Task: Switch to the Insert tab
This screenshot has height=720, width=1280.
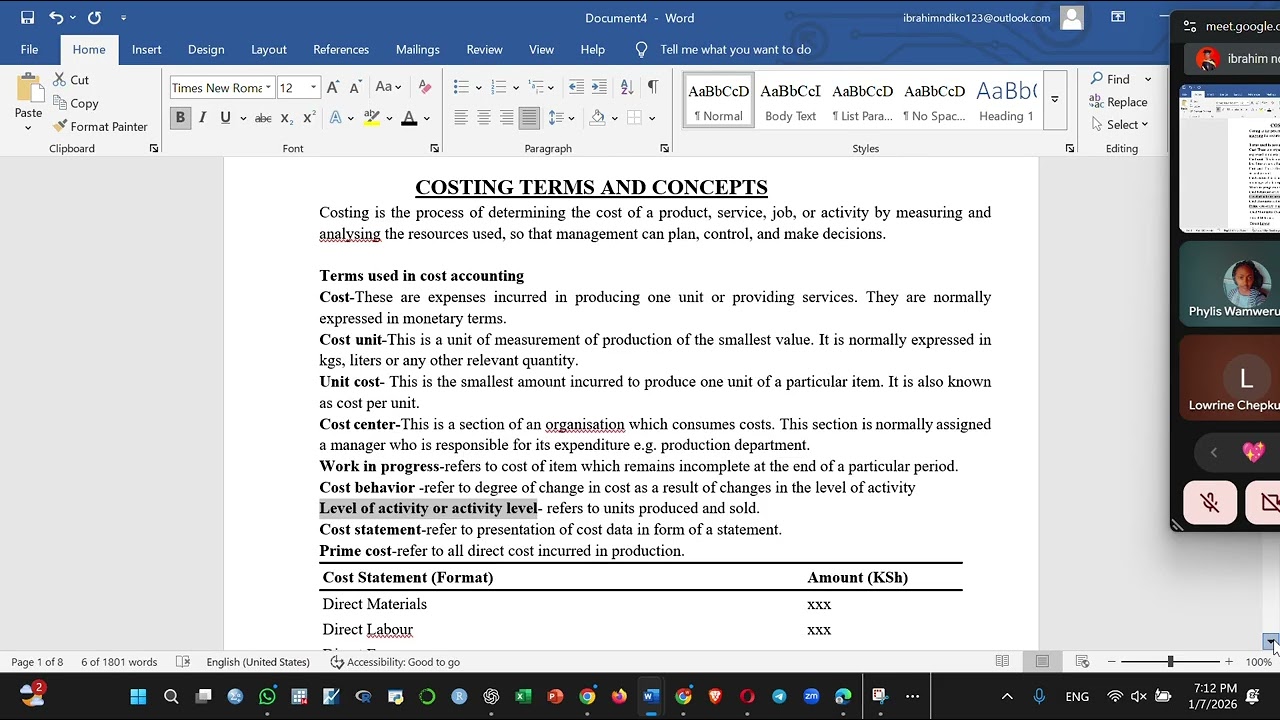Action: click(x=146, y=49)
